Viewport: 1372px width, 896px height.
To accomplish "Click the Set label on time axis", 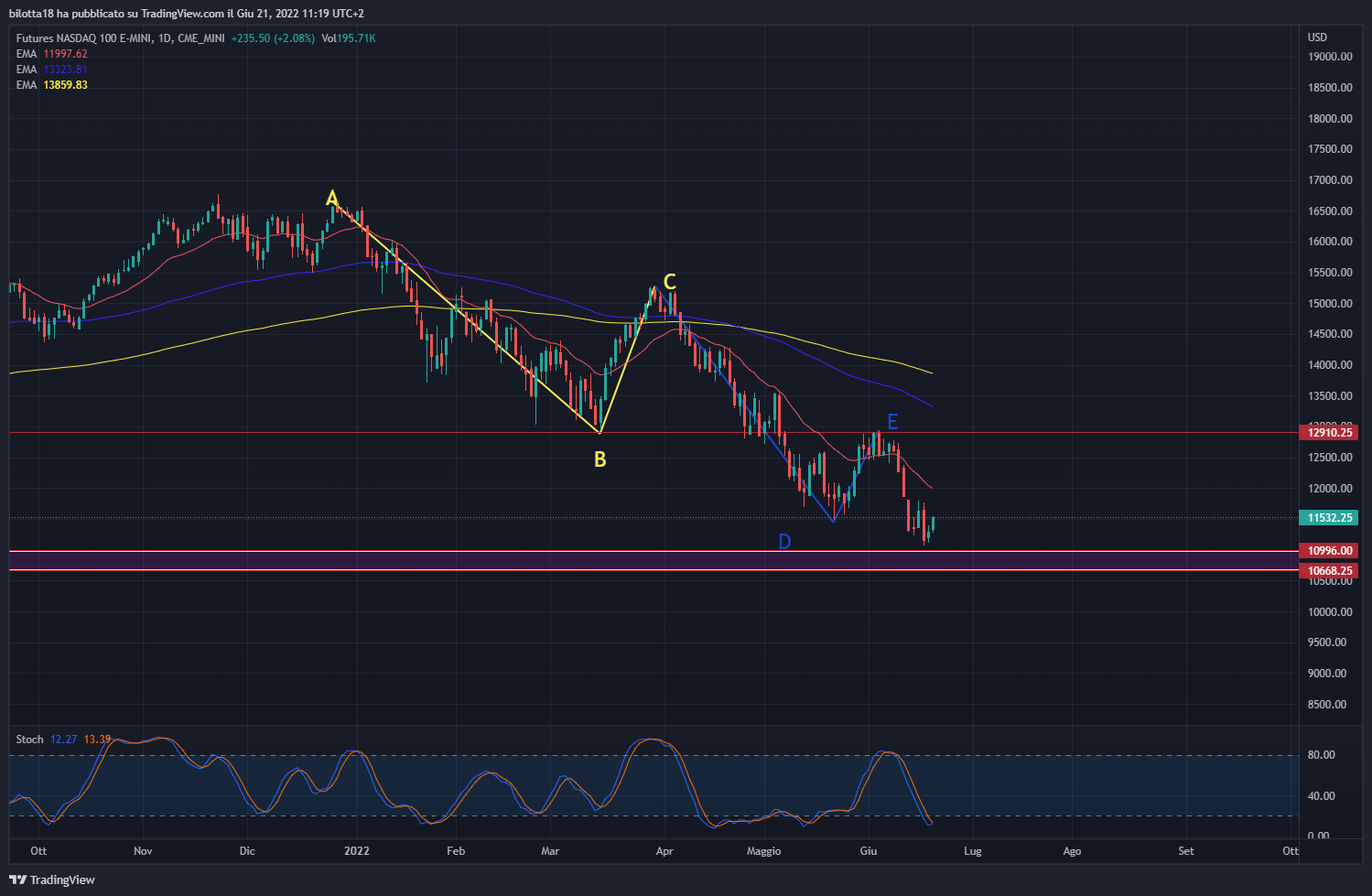I will coord(1186,851).
